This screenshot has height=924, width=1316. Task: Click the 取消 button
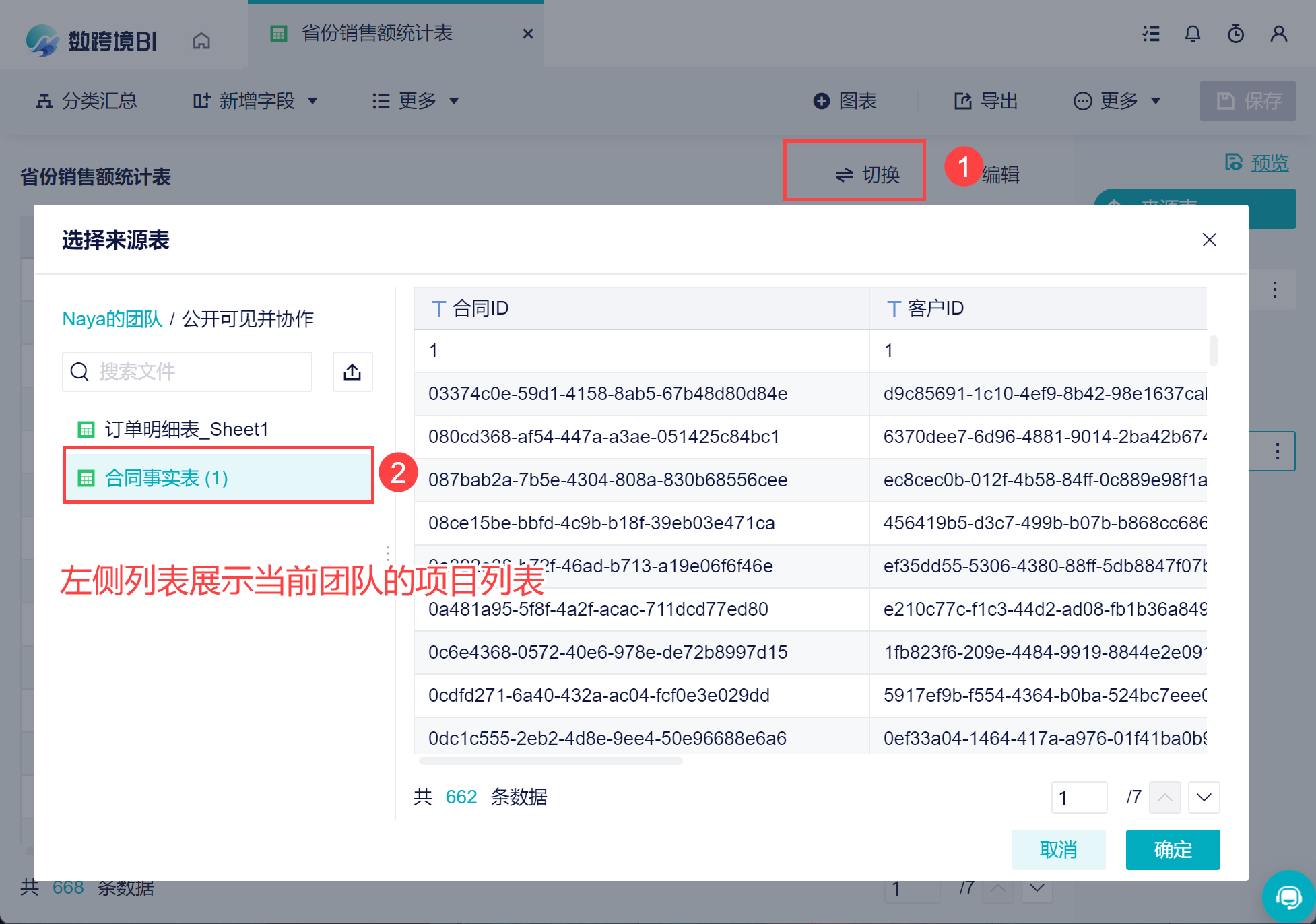1057,849
